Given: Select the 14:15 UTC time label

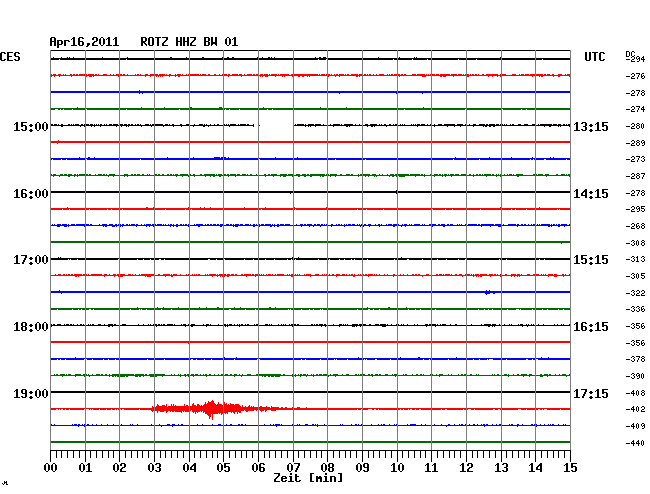Looking at the screenshot, I should pos(591,194).
